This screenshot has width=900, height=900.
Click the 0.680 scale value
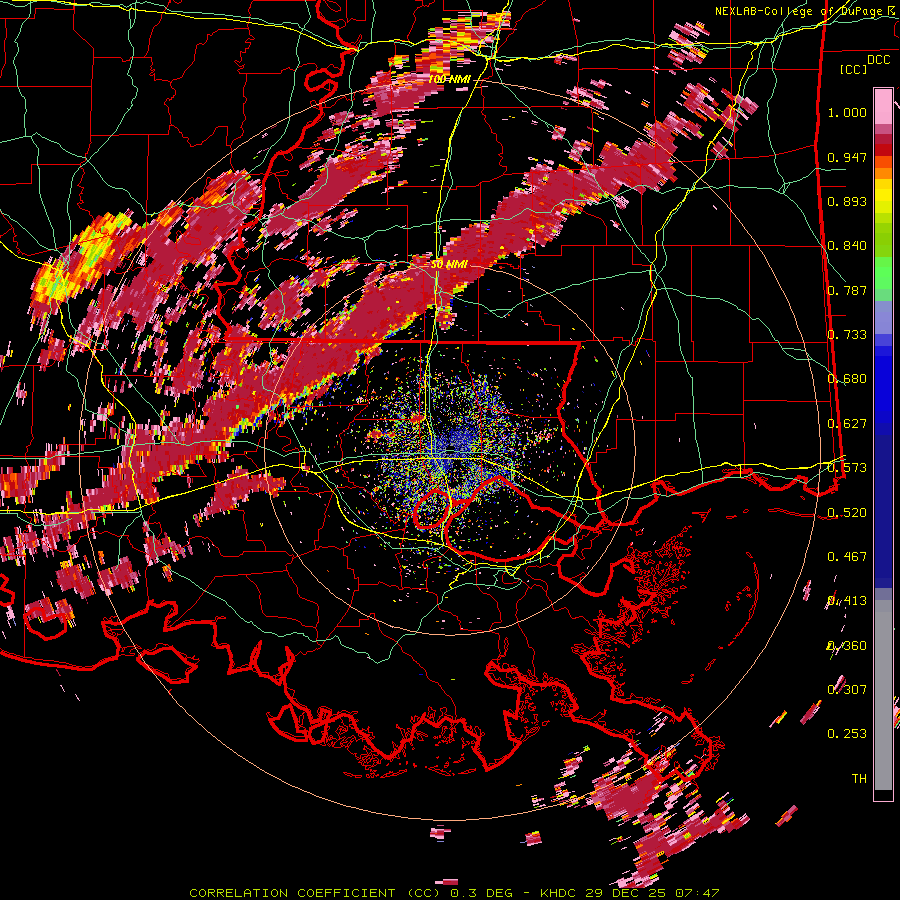point(847,379)
